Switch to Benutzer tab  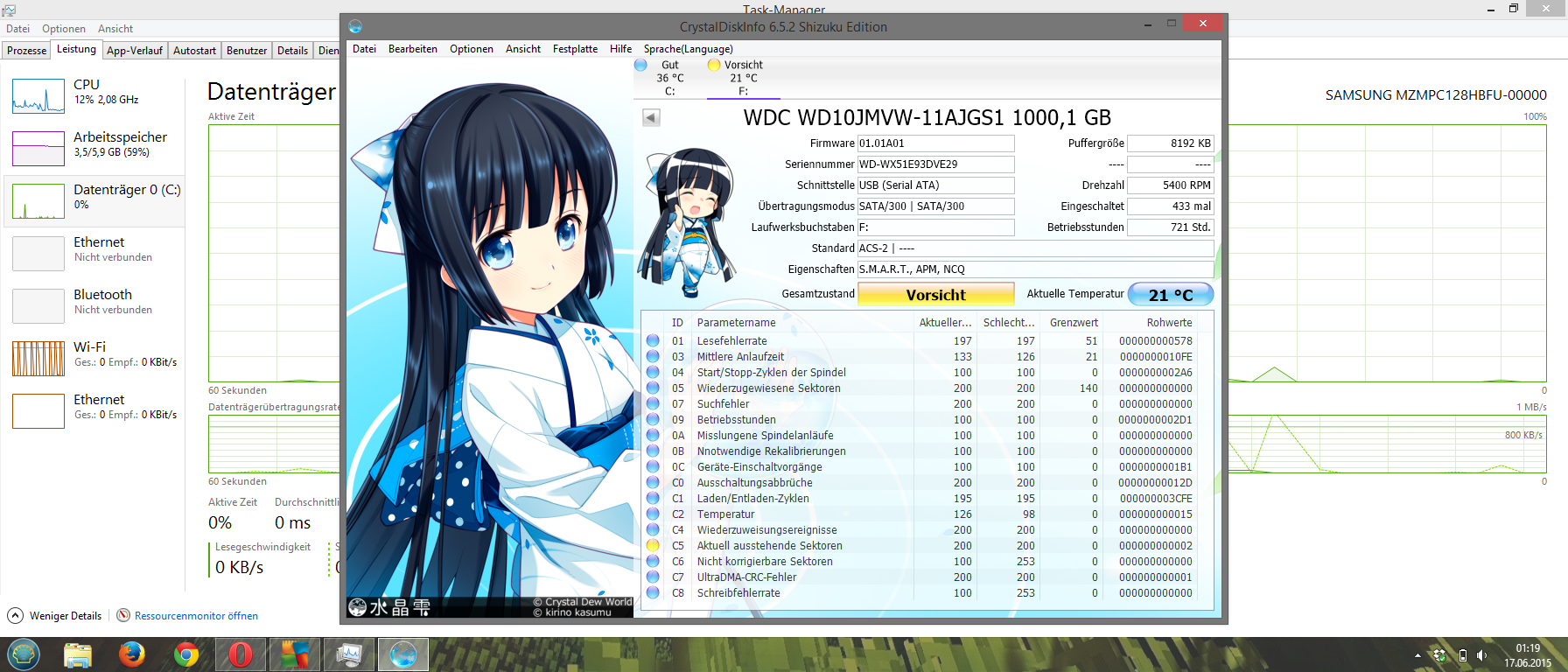247,51
